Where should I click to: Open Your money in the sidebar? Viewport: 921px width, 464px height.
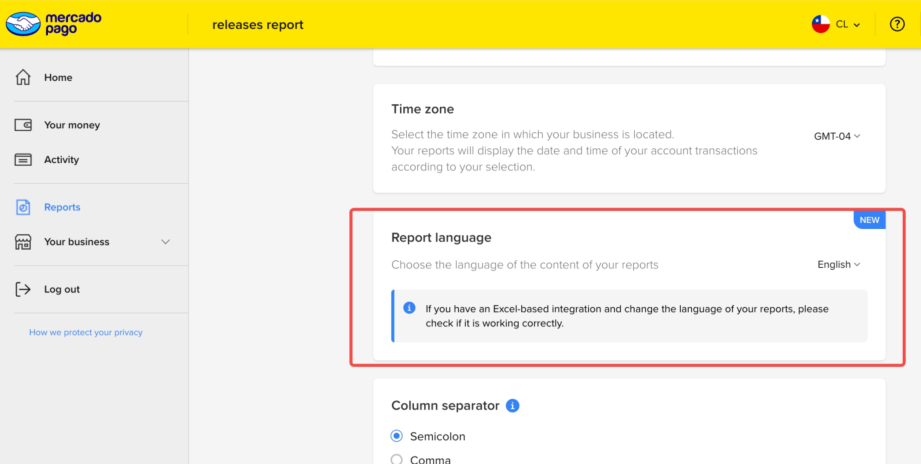tap(71, 125)
